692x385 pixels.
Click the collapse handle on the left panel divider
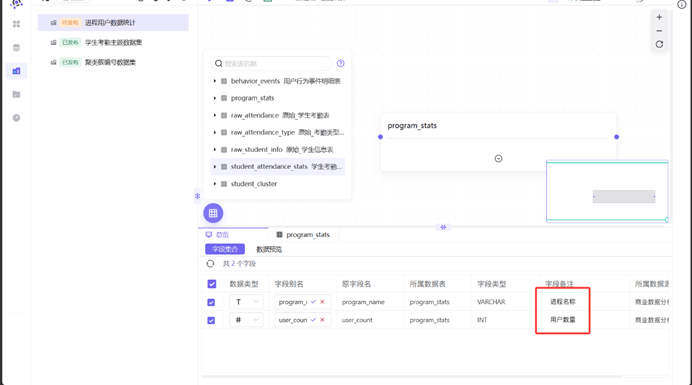point(197,196)
